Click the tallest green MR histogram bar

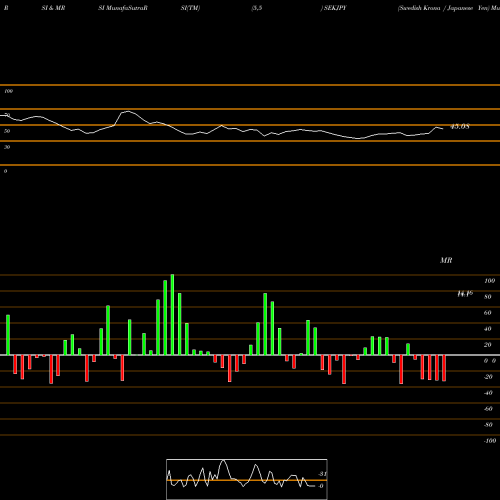point(172,315)
